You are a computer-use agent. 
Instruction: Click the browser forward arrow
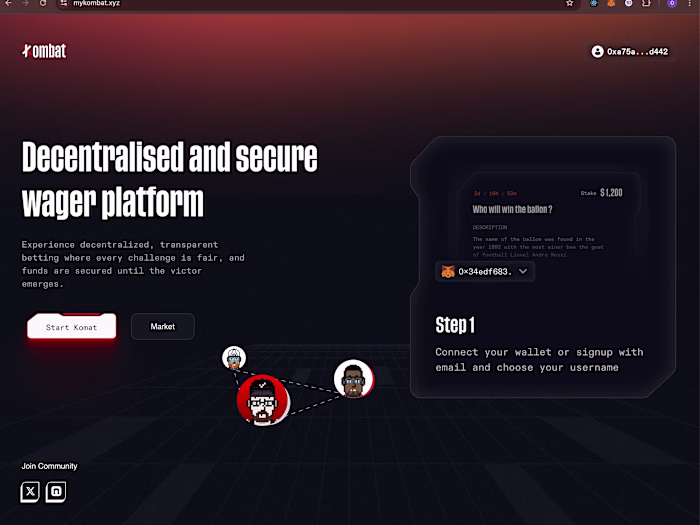(x=25, y=3)
